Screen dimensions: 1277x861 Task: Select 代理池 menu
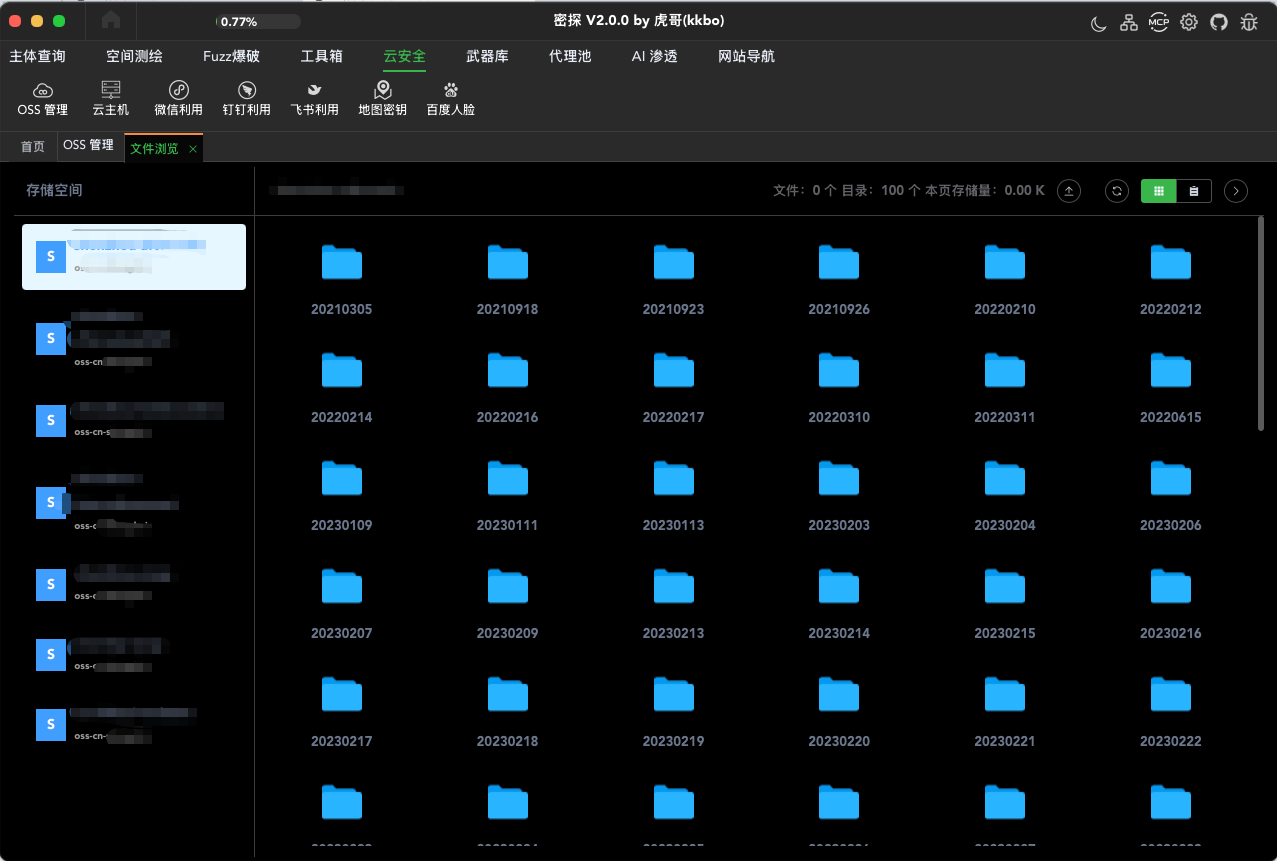pos(570,57)
